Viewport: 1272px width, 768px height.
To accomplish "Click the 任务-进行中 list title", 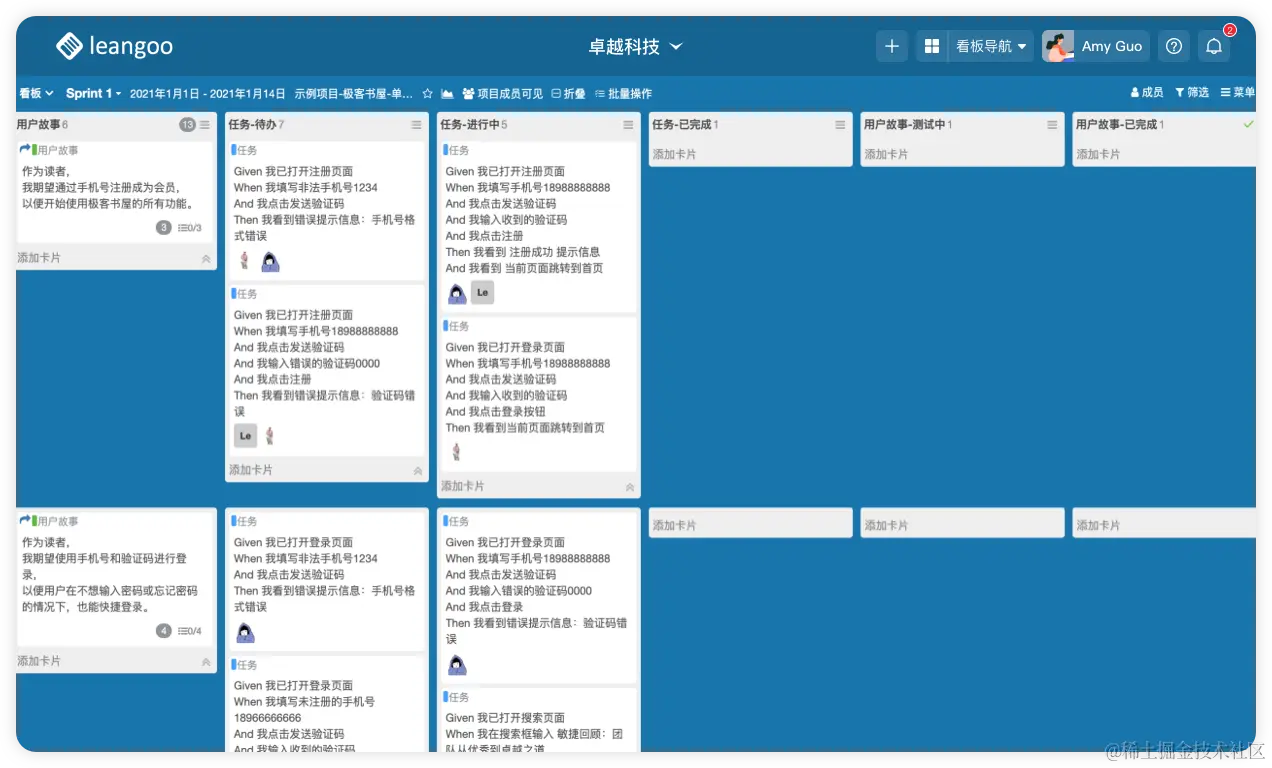I will tap(470, 125).
